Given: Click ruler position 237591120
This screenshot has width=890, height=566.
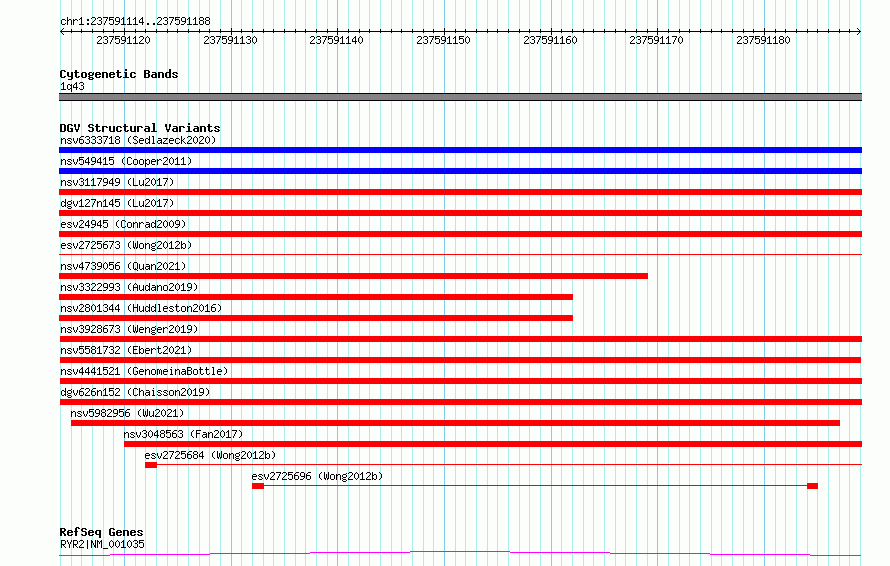Looking at the screenshot, I should click(124, 40).
